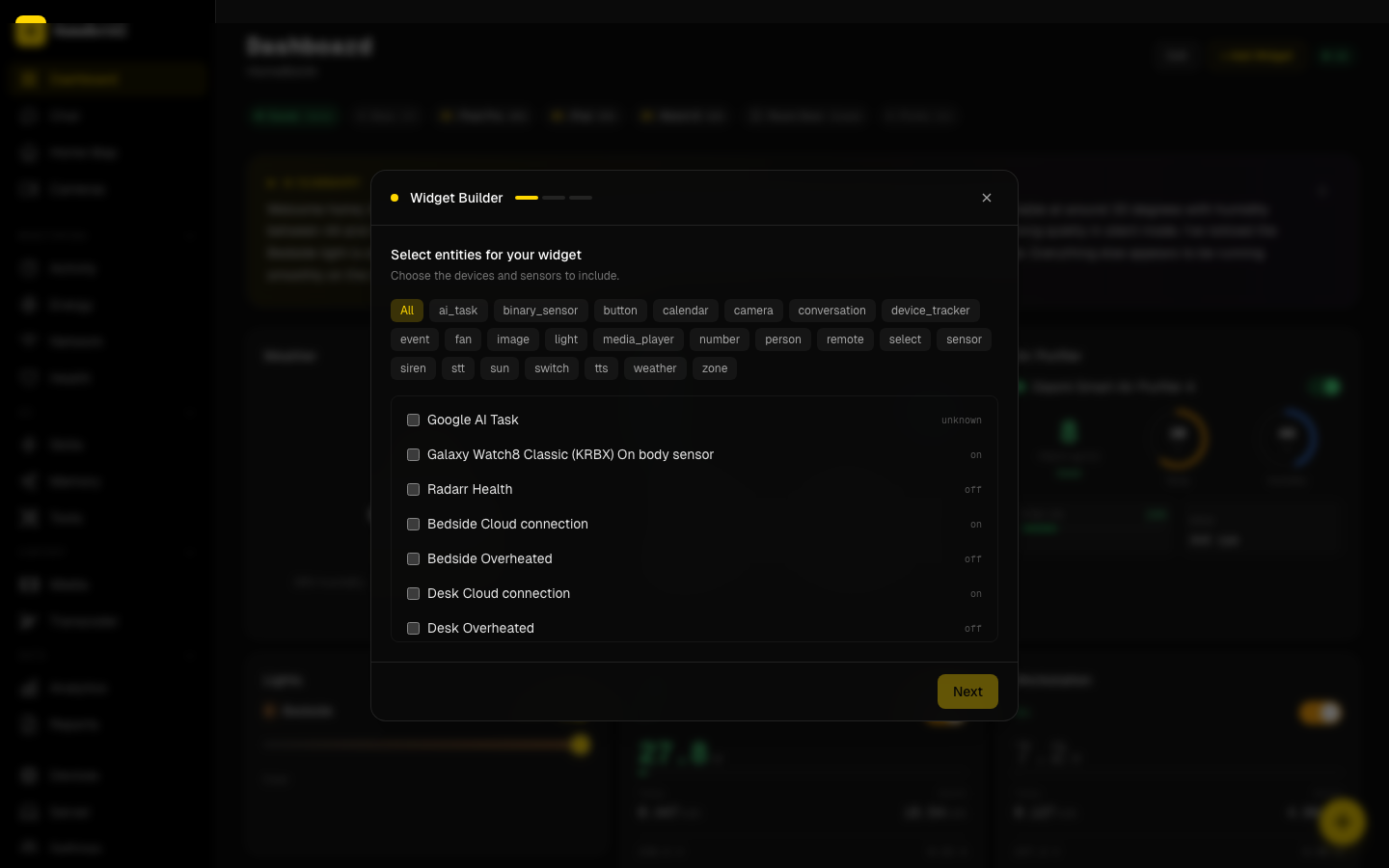Image resolution: width=1389 pixels, height=868 pixels.
Task: Enable the Bedside Cloud connection checkbox
Action: coord(413,525)
